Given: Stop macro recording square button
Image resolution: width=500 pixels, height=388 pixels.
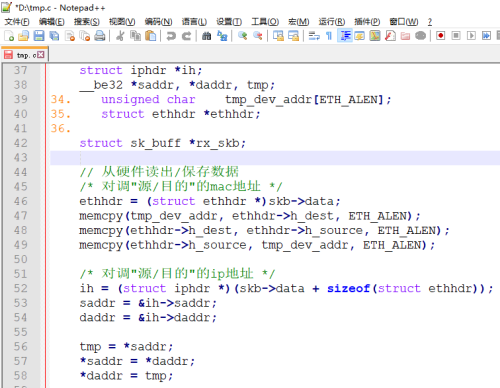Looking at the screenshot, I should click(x=456, y=36).
